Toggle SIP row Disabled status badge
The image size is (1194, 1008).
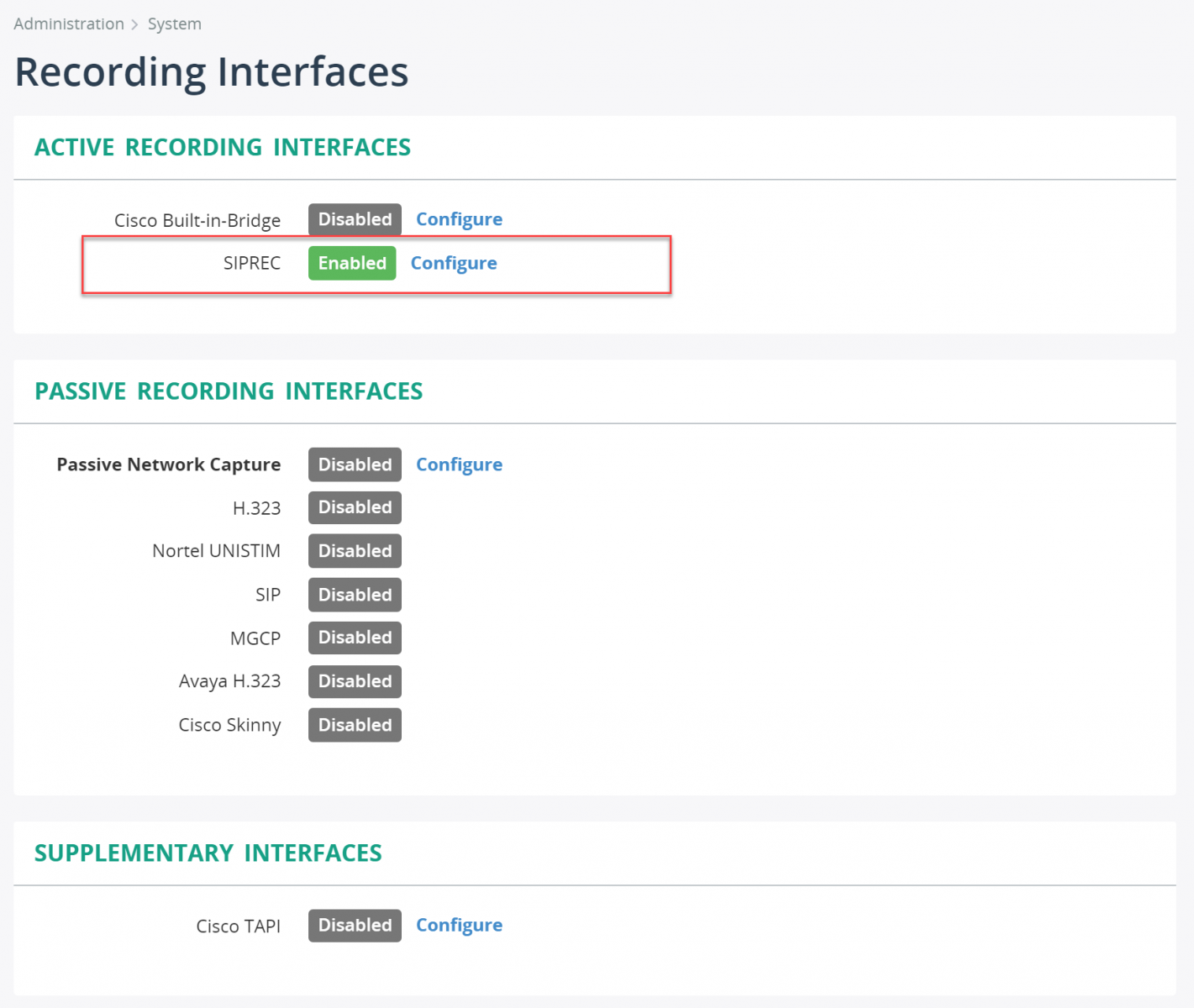(x=355, y=595)
